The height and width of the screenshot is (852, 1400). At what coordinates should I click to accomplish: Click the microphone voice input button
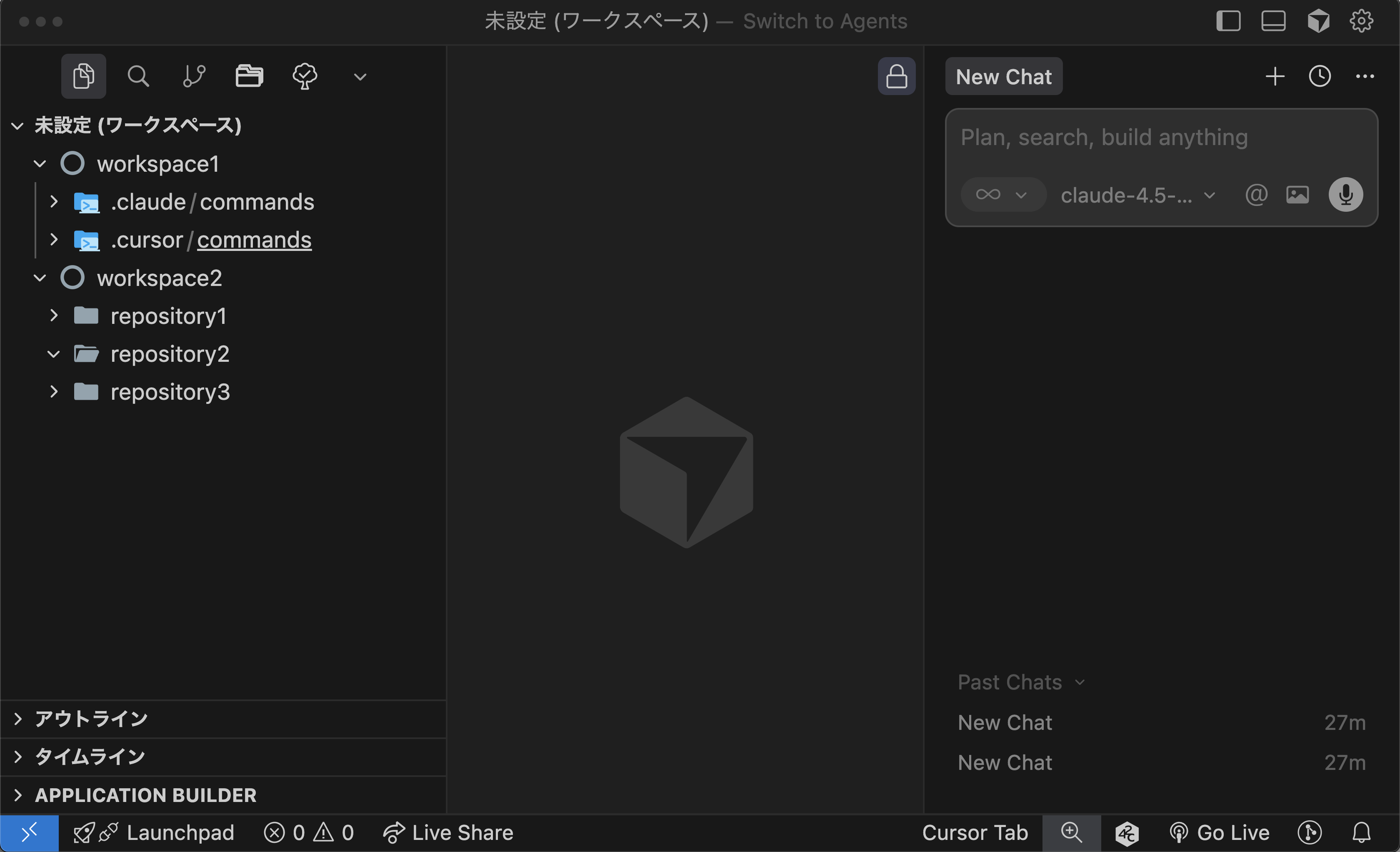click(1345, 195)
